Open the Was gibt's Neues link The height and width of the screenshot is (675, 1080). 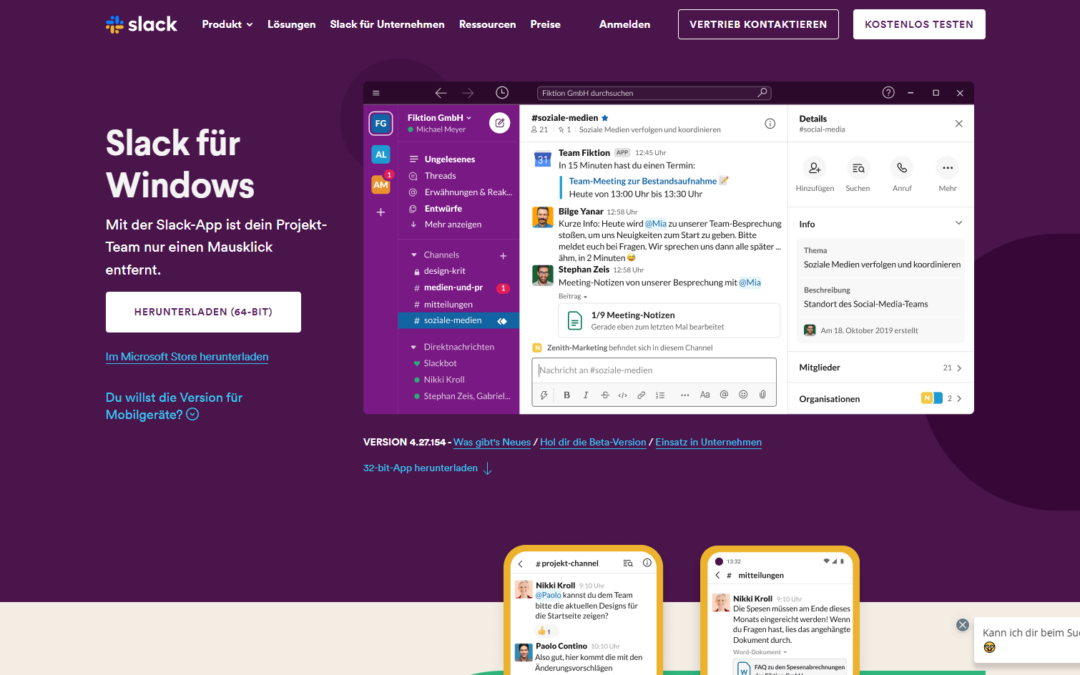coord(492,442)
